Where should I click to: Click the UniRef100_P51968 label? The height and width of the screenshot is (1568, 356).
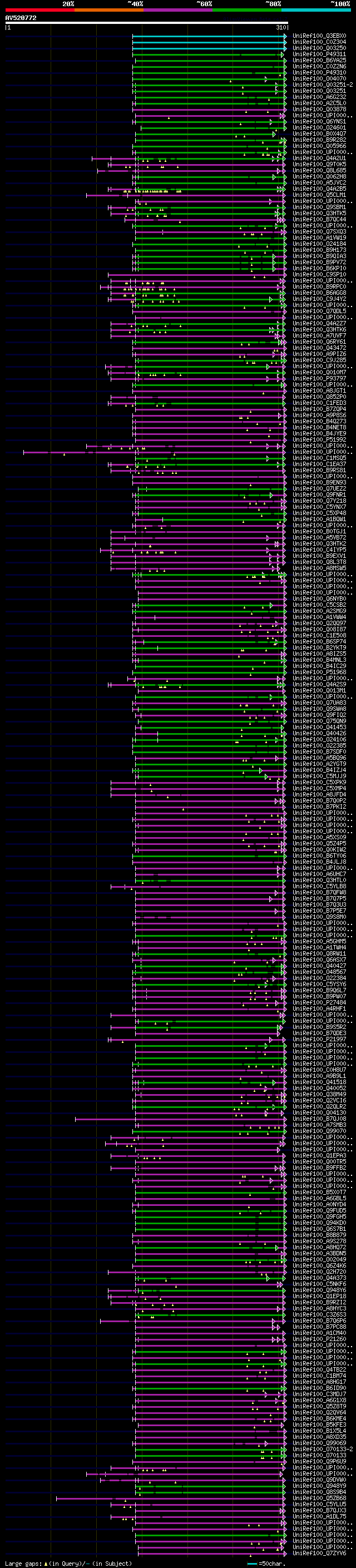tap(319, 672)
